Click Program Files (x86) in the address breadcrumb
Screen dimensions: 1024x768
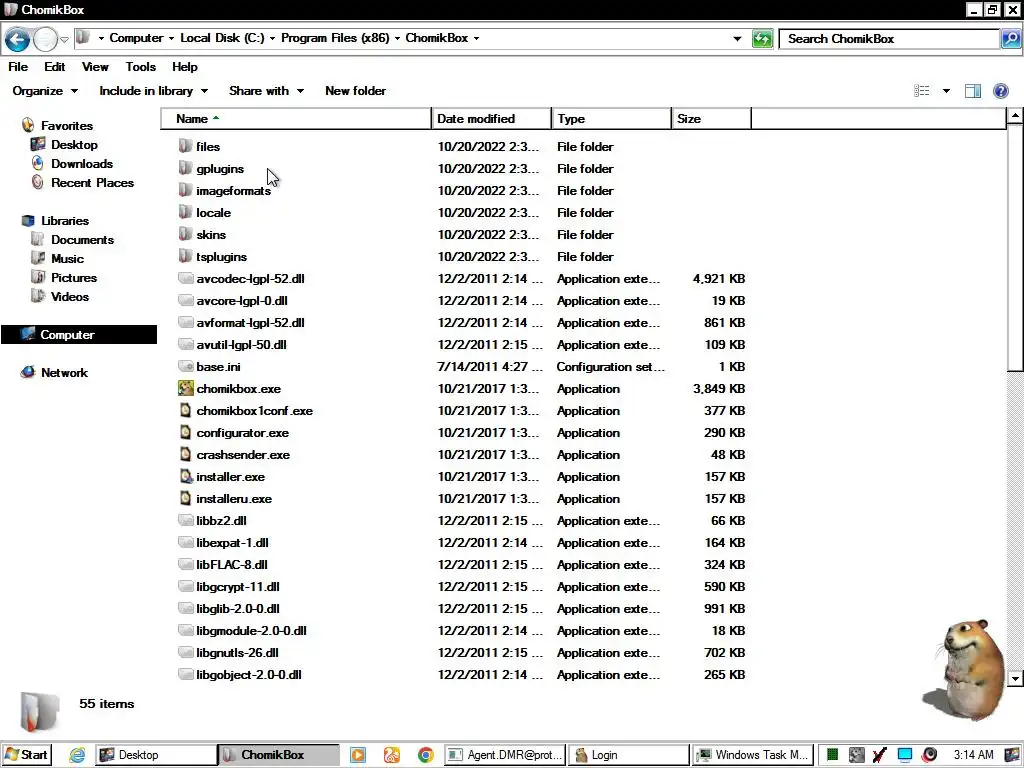point(335,38)
